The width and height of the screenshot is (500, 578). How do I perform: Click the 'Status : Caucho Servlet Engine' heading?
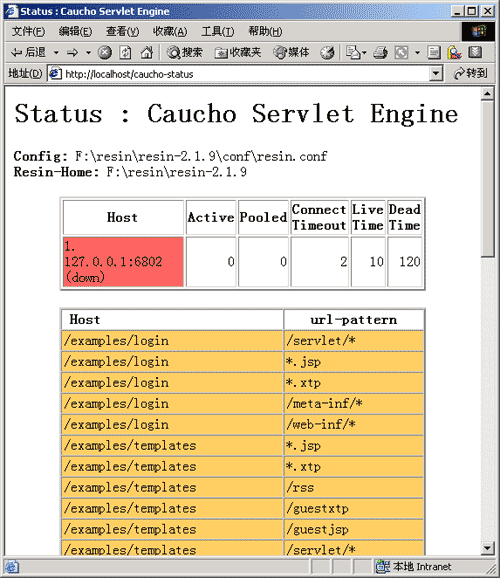click(x=236, y=113)
